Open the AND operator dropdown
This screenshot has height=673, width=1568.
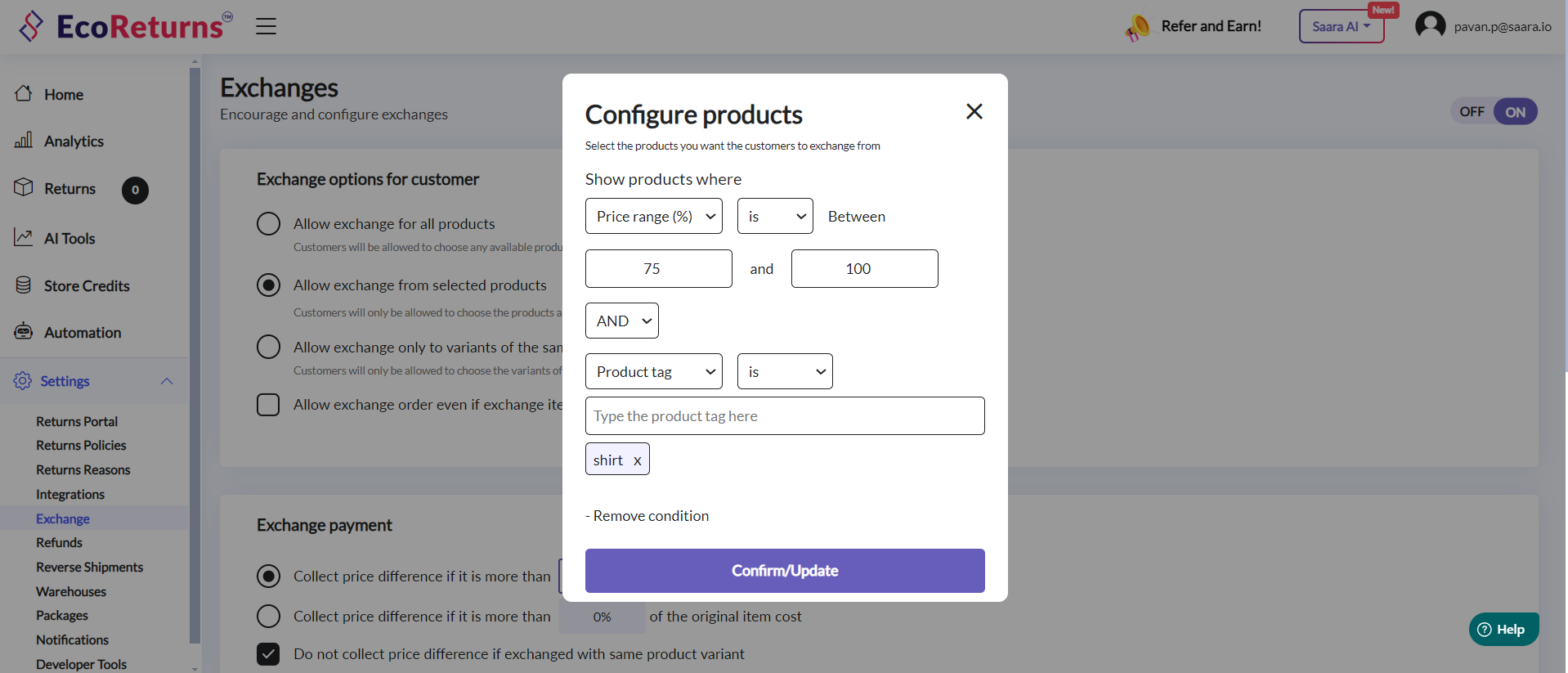click(621, 321)
